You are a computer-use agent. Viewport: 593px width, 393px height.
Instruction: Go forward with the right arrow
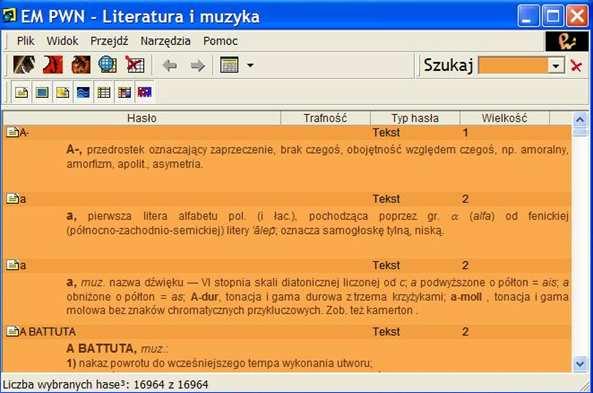pos(197,65)
